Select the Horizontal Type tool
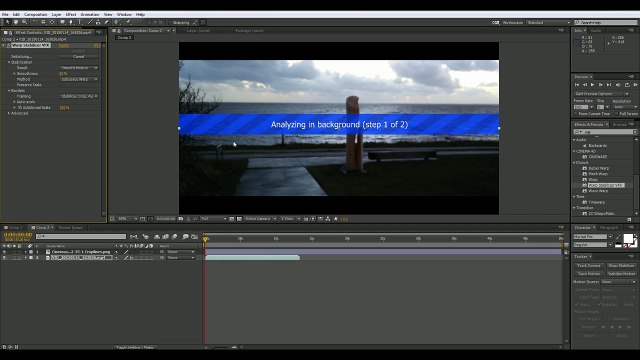This screenshot has height=360, width=640. 80,22
